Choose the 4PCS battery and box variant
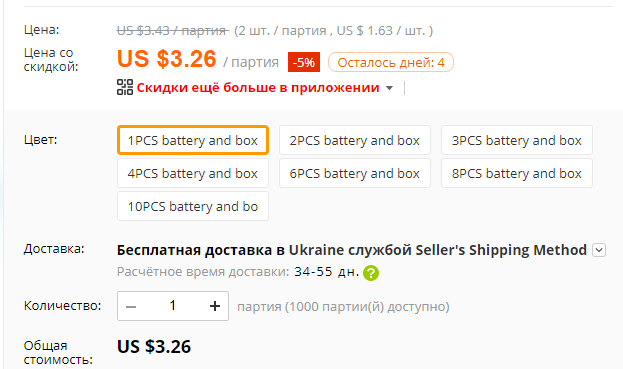This screenshot has width=623, height=369. point(193,173)
